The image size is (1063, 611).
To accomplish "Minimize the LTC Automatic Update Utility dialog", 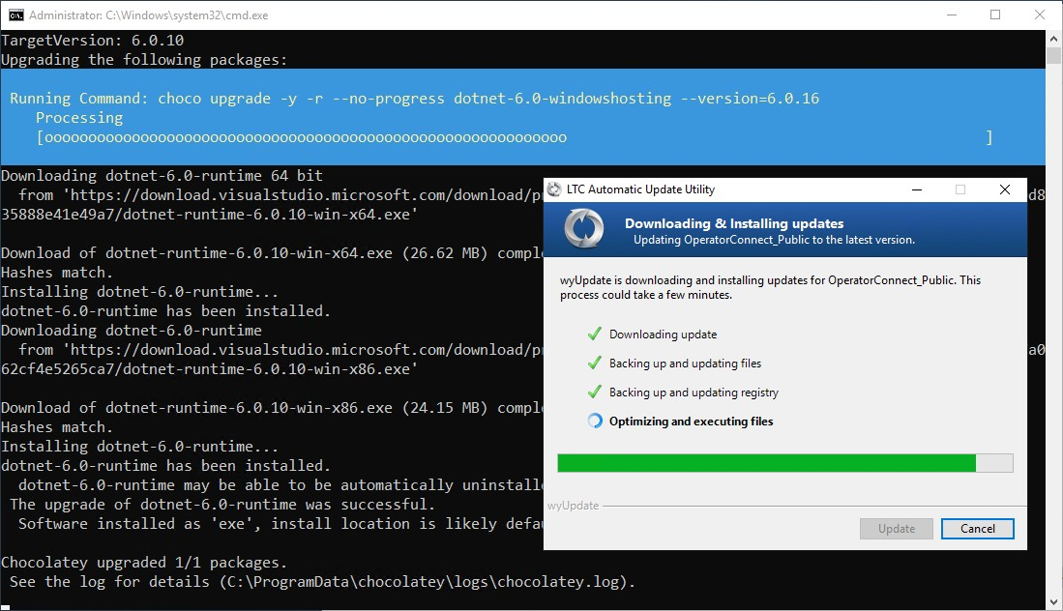I will click(916, 189).
